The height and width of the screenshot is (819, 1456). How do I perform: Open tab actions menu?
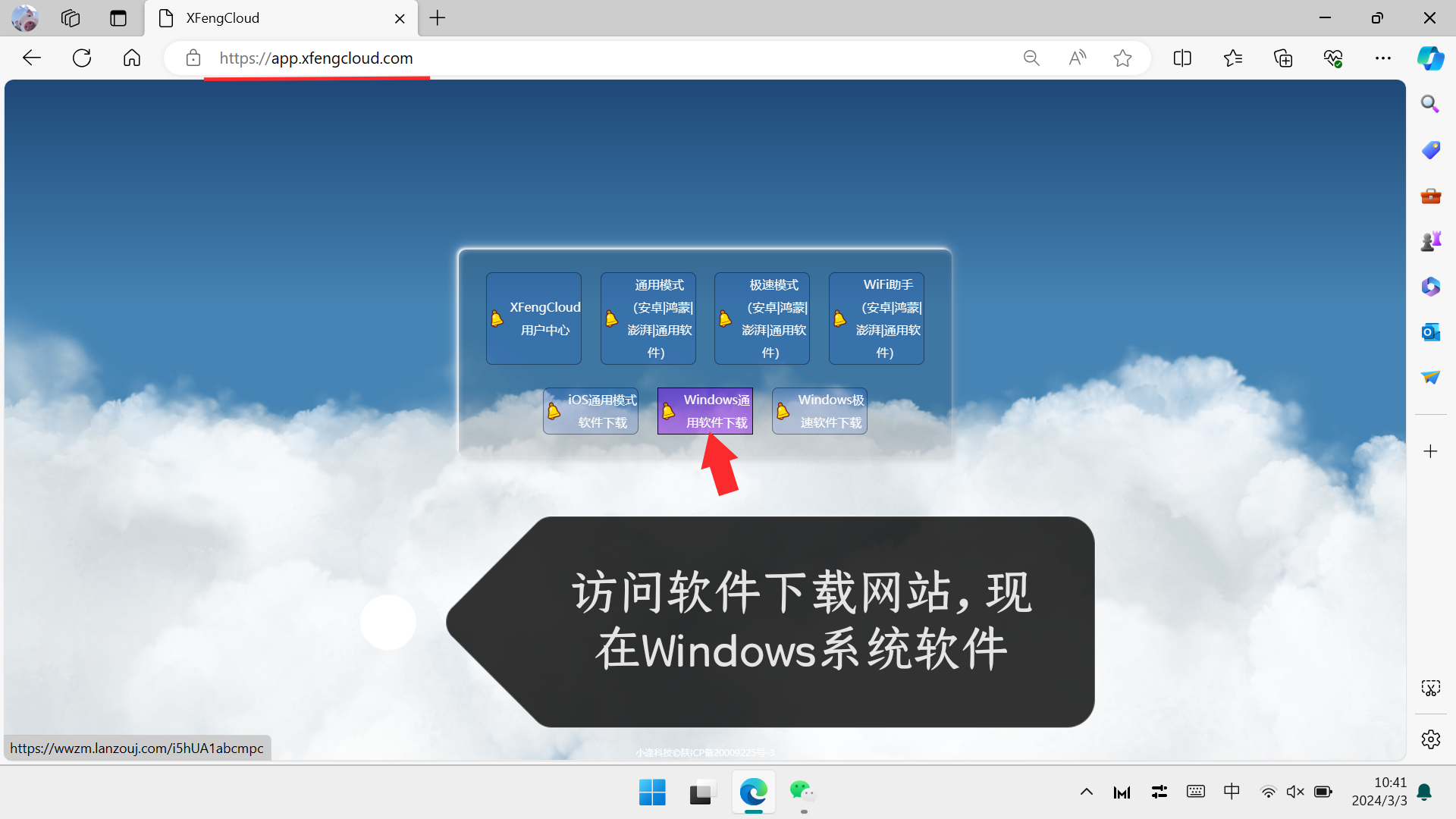tap(118, 18)
